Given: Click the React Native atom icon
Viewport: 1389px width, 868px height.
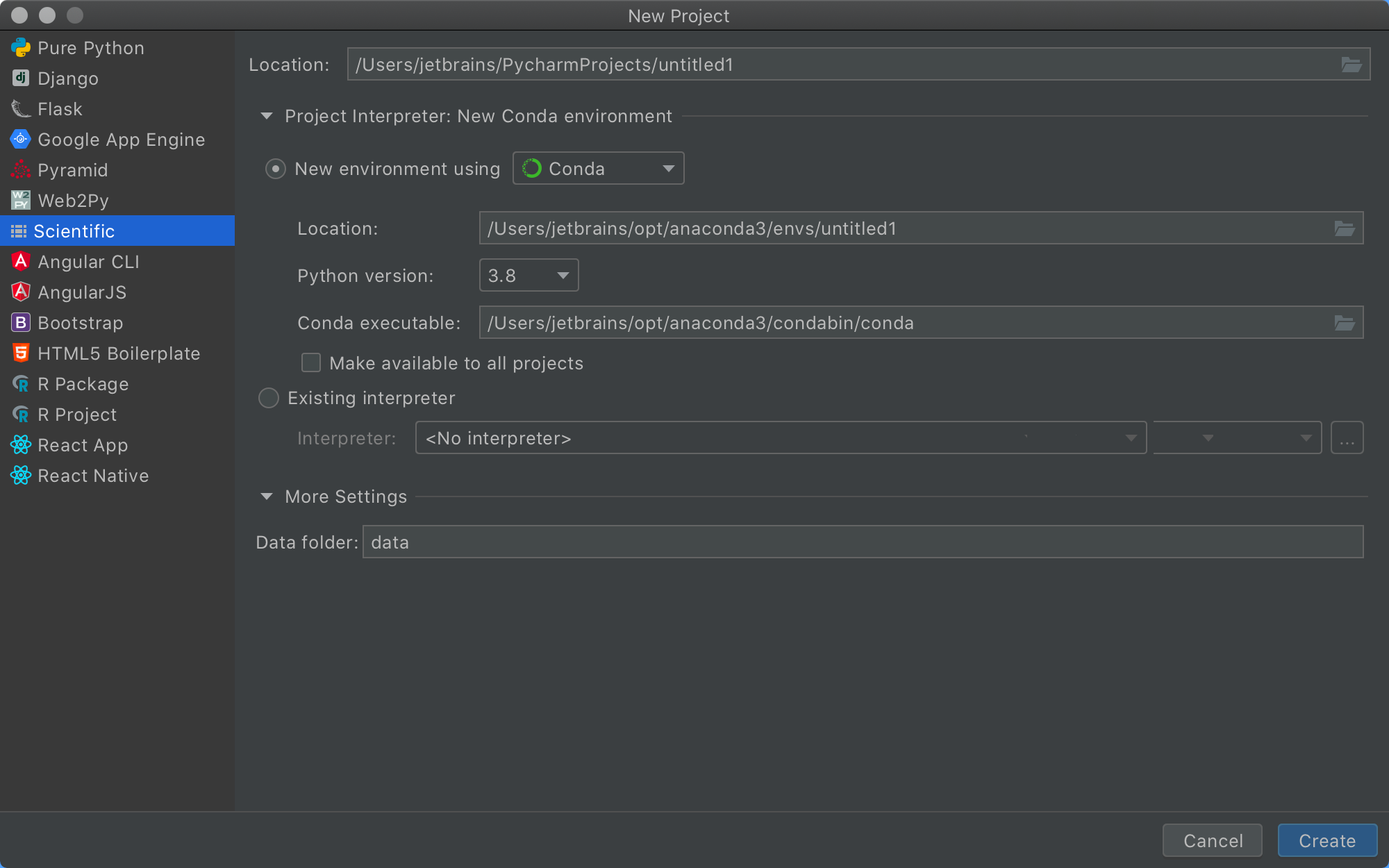Looking at the screenshot, I should [21, 475].
